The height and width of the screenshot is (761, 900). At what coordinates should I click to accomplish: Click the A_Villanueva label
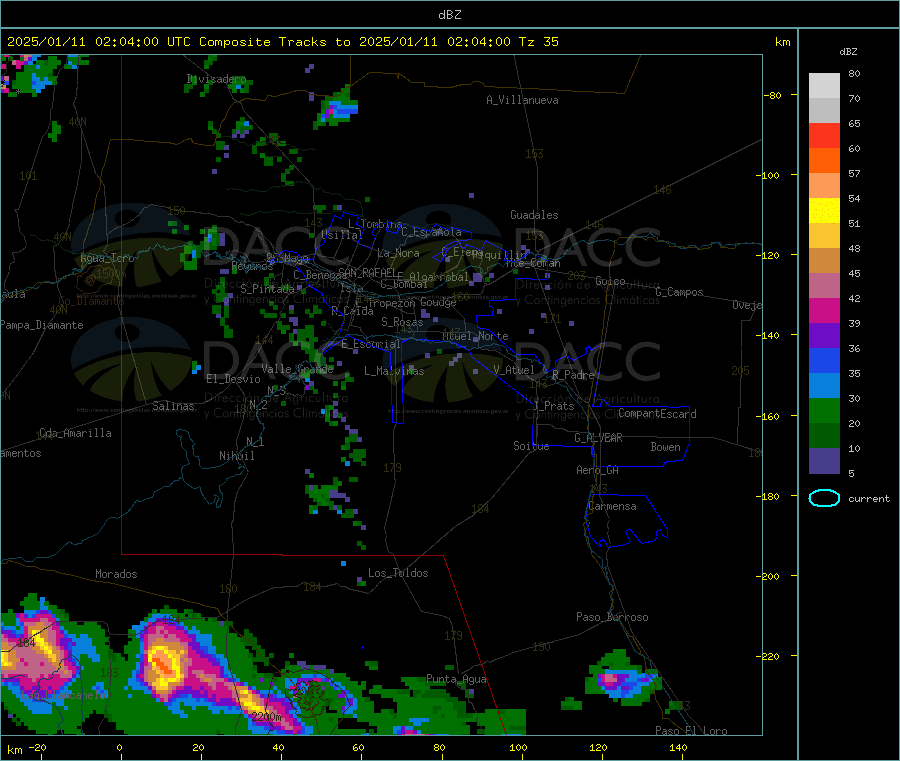pos(522,100)
